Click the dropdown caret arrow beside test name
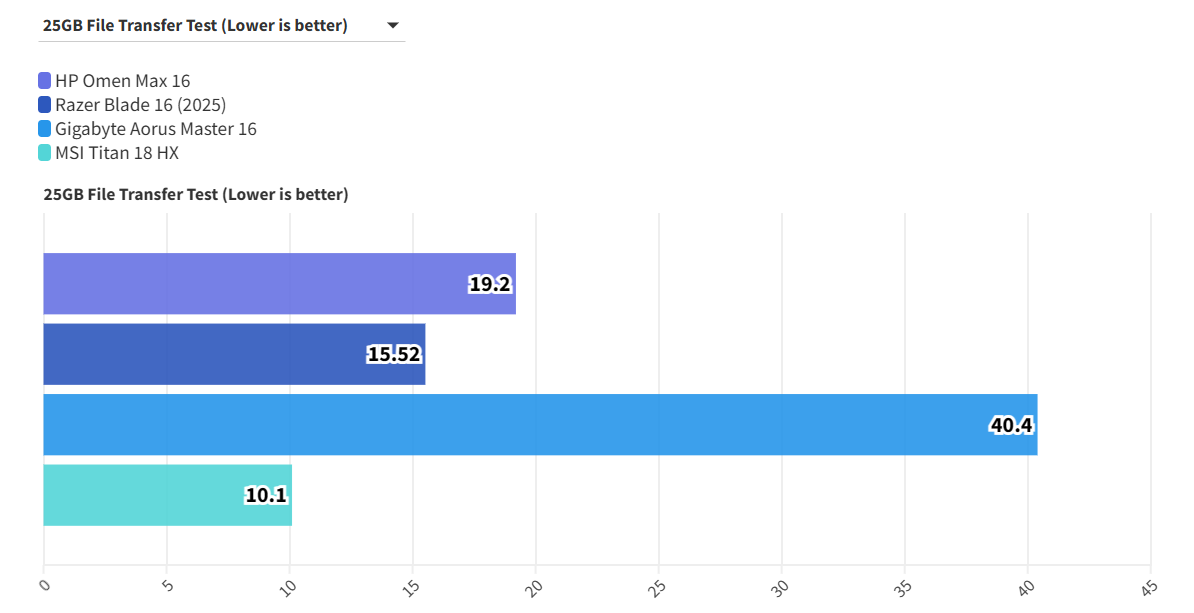 click(x=392, y=26)
